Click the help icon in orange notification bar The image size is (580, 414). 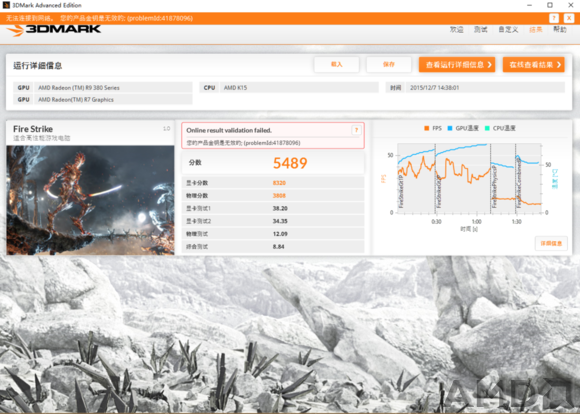coord(554,18)
